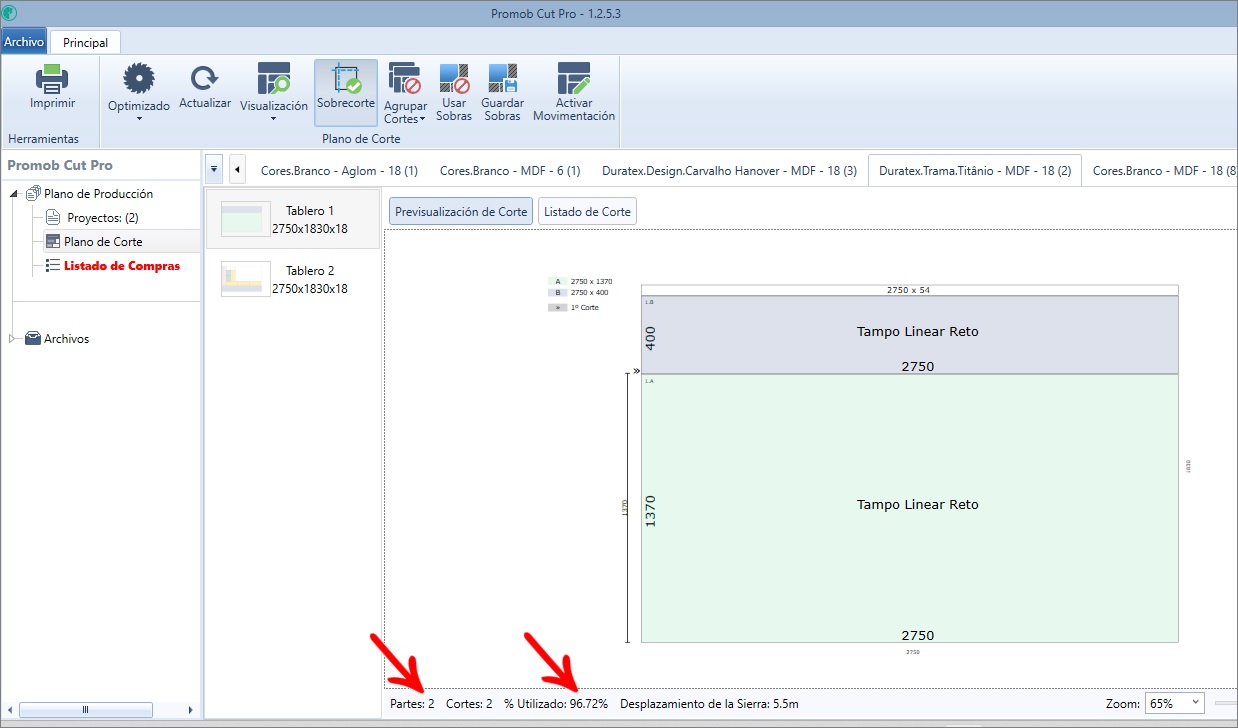
Task: Select Proyectos: (2) tree item
Action: point(103,217)
